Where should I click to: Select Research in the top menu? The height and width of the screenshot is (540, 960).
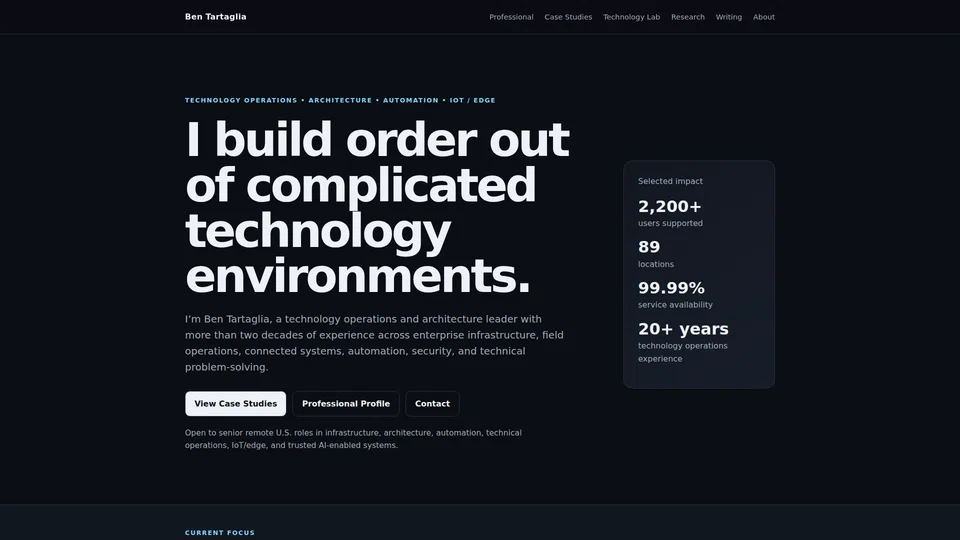point(688,17)
